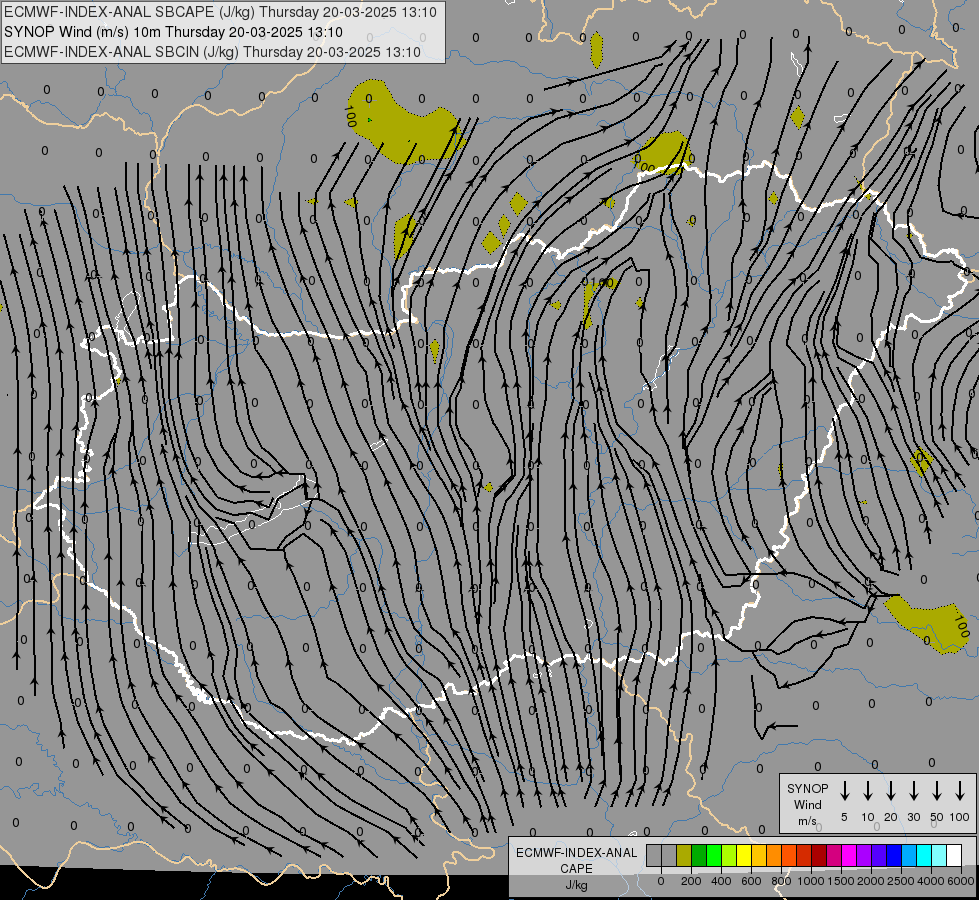Click the 'CAPE' word in color legend
Image resolution: width=979 pixels, height=900 pixels.
click(576, 869)
